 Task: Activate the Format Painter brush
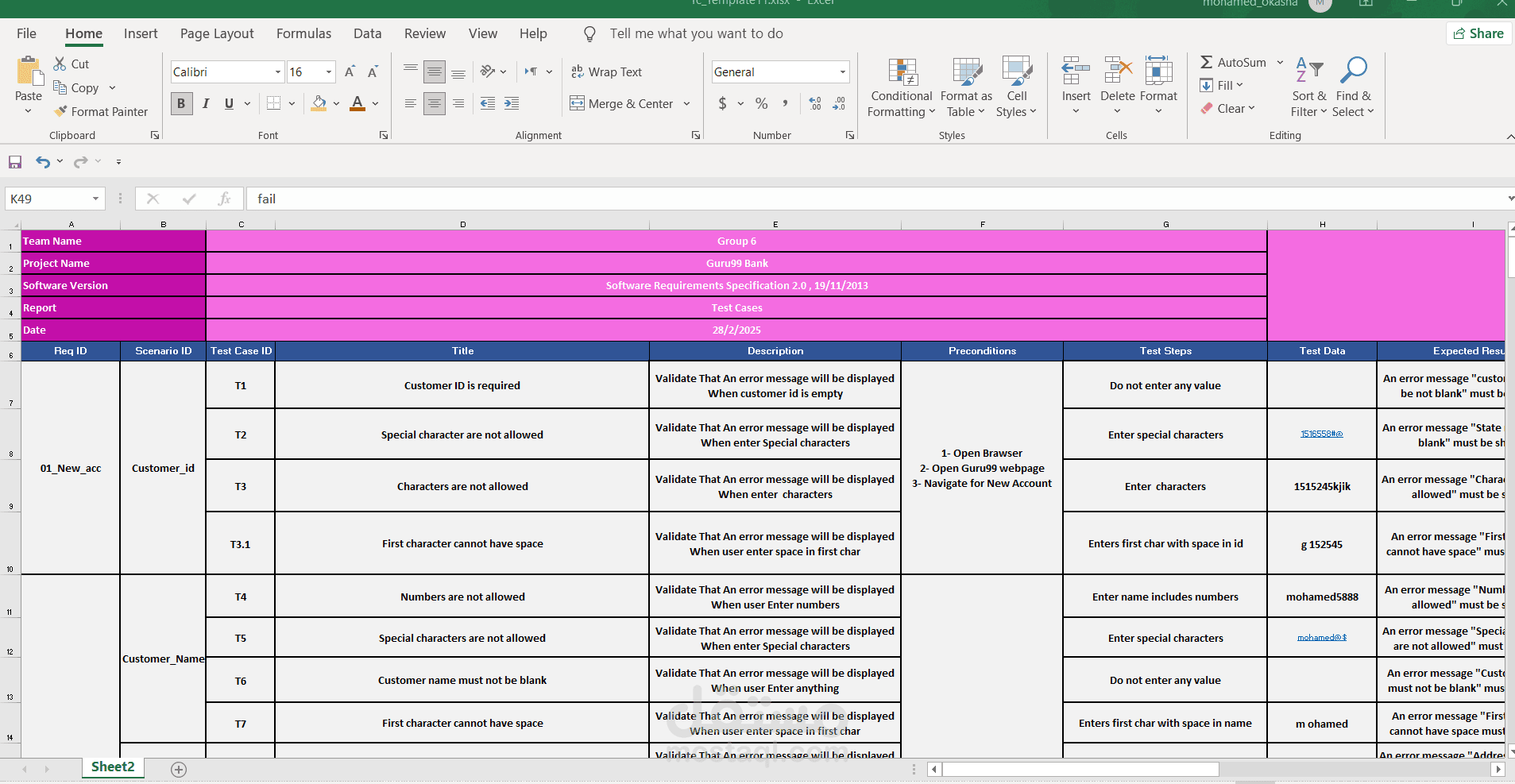[60, 111]
